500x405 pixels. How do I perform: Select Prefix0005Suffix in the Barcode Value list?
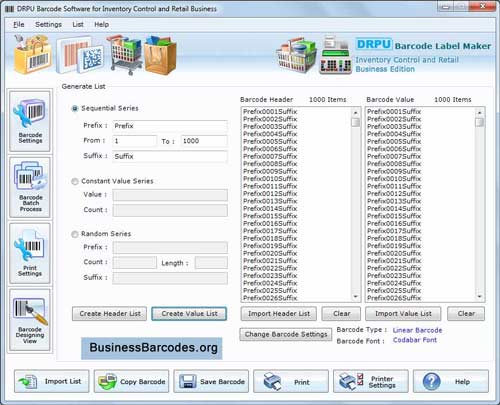pyautogui.click(x=394, y=141)
